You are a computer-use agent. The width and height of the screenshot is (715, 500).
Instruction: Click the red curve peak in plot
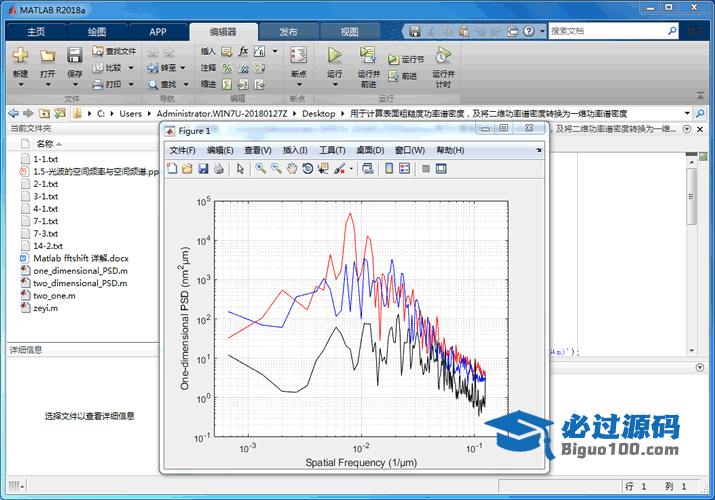[x=349, y=214]
